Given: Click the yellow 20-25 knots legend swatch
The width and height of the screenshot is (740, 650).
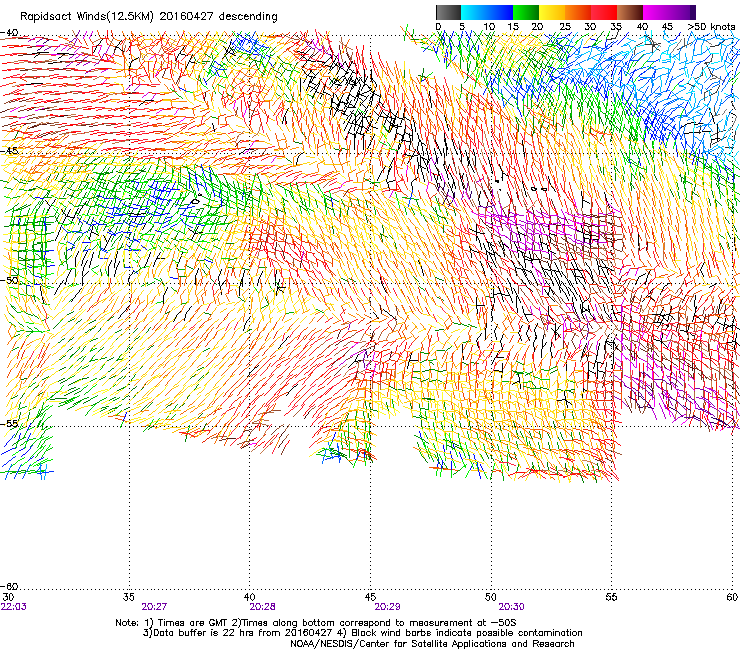Looking at the screenshot, I should (x=552, y=12).
